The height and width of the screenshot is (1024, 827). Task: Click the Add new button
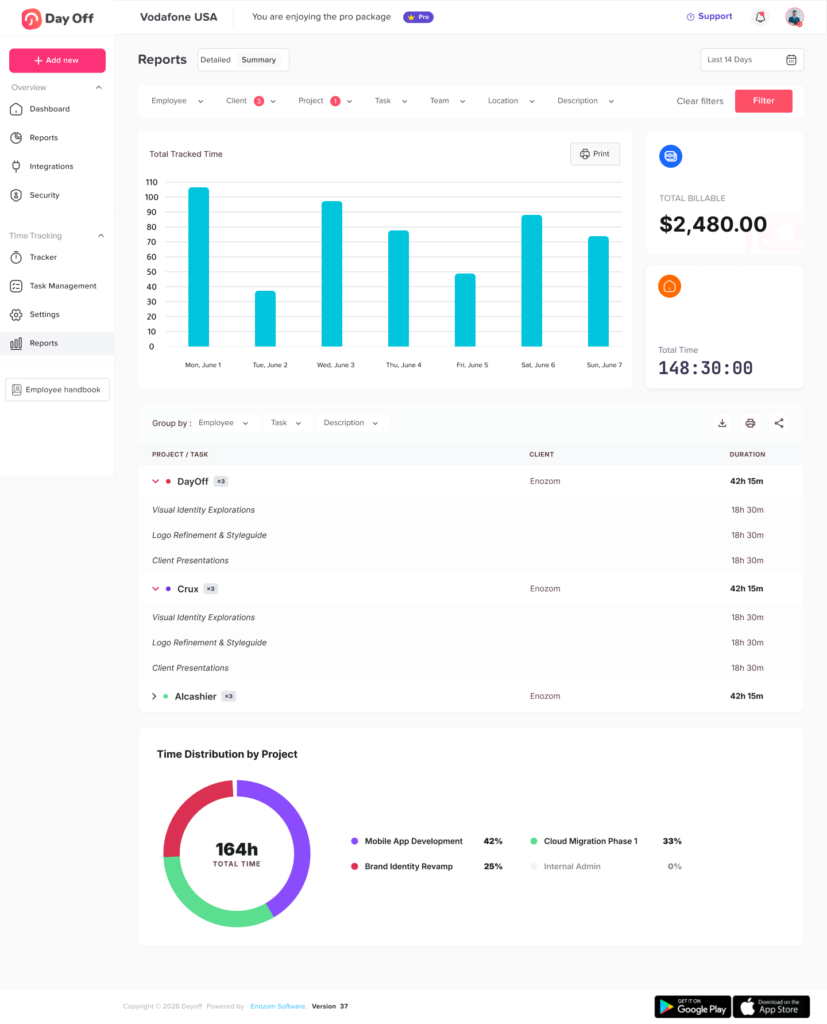(57, 61)
